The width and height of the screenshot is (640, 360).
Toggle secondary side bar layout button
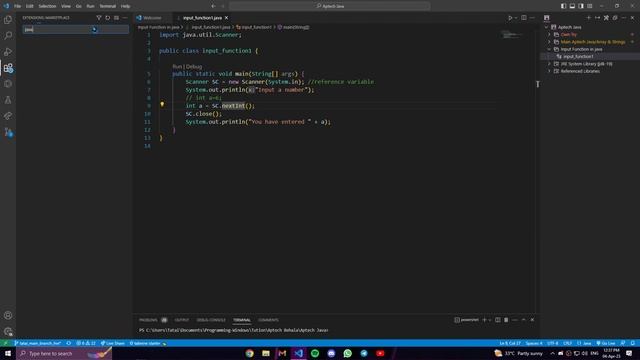click(x=581, y=6)
